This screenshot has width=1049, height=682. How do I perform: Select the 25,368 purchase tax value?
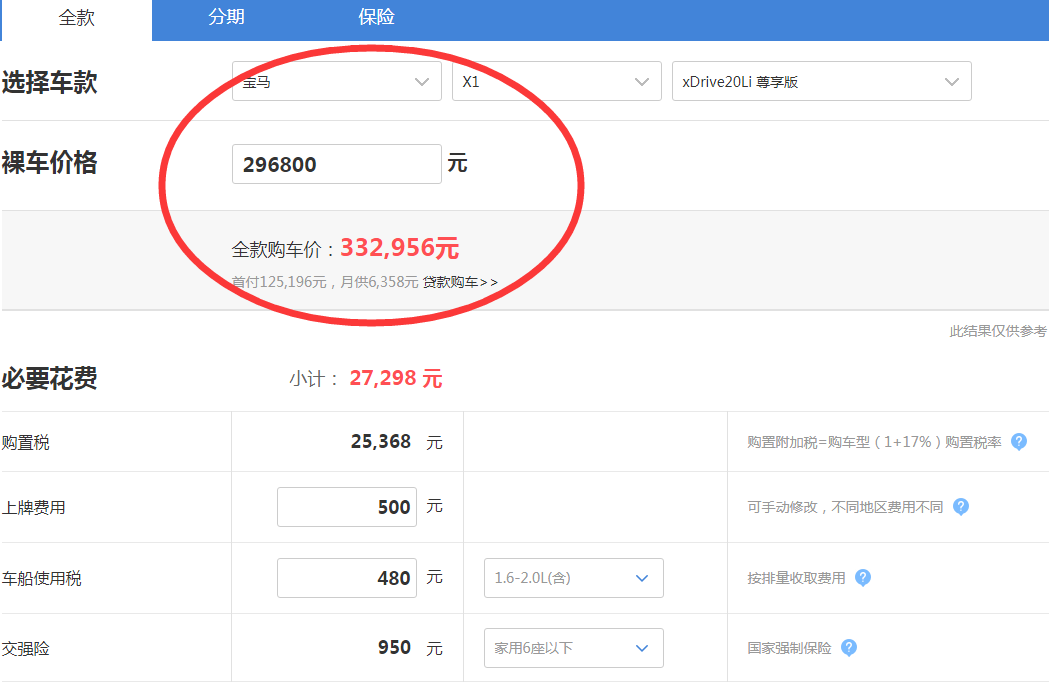coord(381,442)
